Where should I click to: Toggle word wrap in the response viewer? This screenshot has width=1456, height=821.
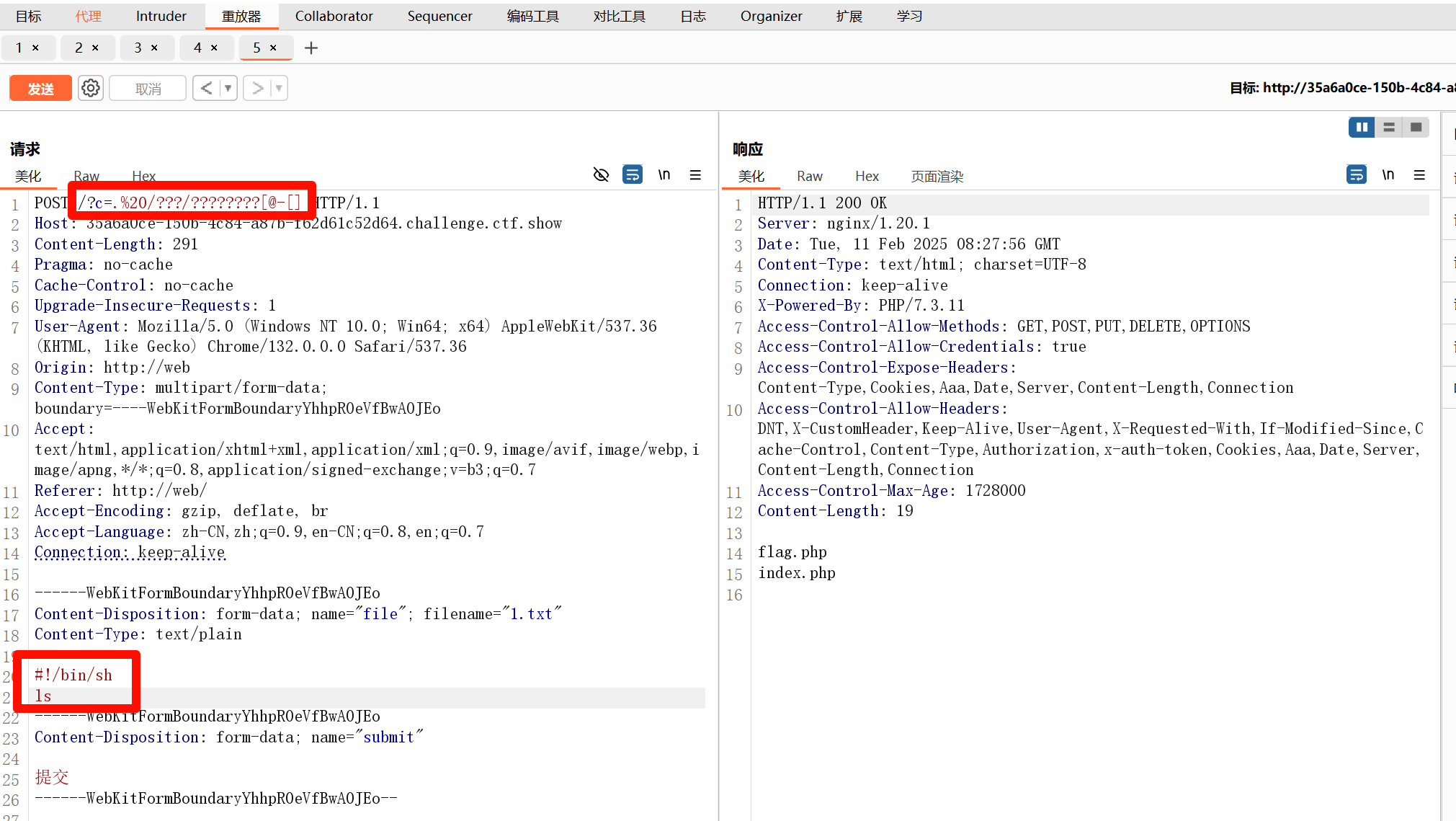[1356, 175]
